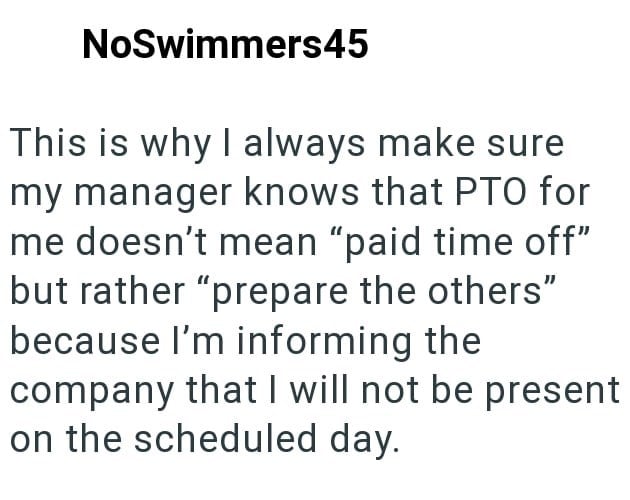Open the NoSwimmers45 user profile
630x500 pixels.
tap(225, 44)
